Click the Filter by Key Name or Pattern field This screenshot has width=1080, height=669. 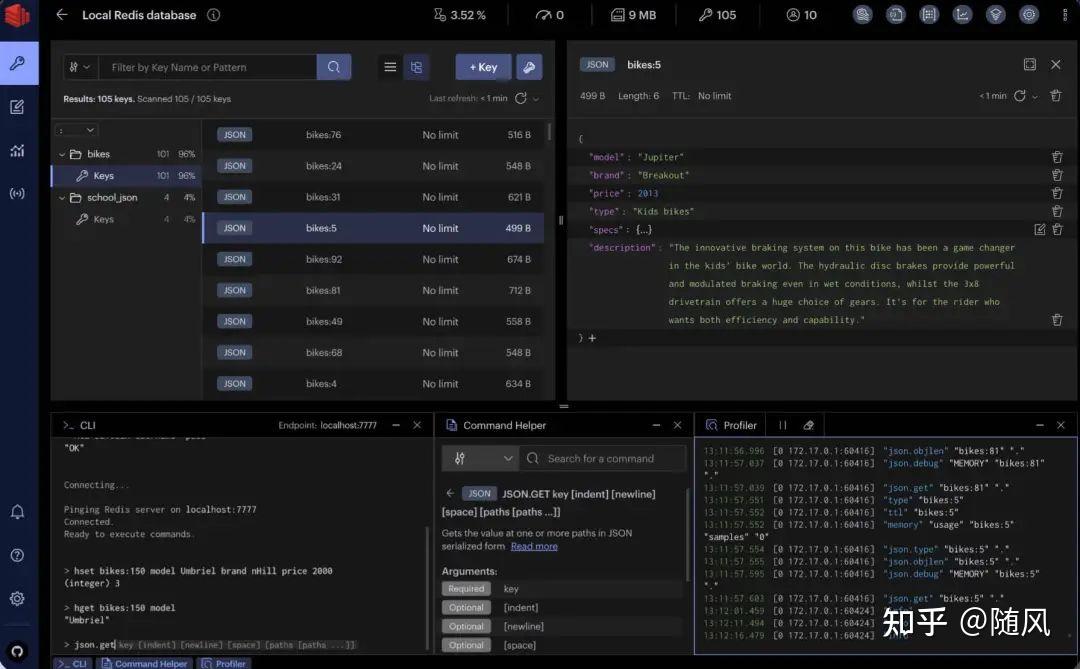coord(208,67)
